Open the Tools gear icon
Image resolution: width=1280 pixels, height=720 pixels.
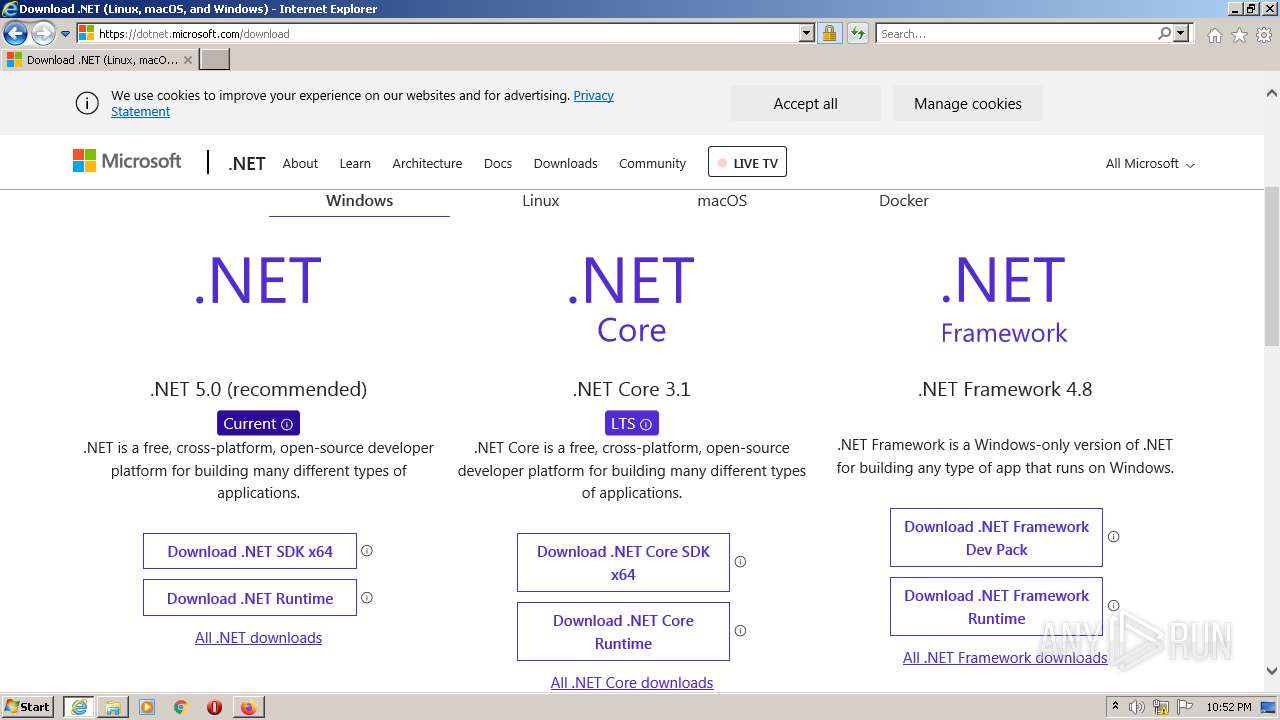1263,35
